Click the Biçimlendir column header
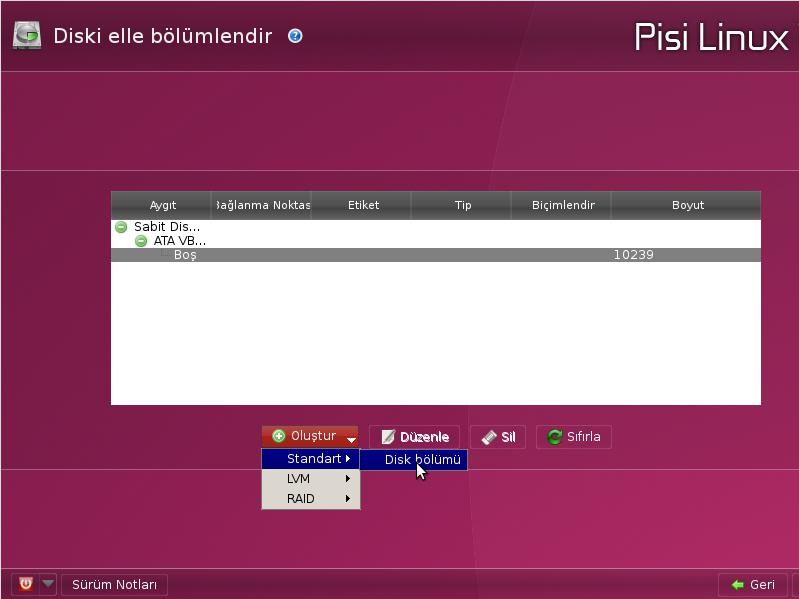This screenshot has height=599, width=799. (x=562, y=205)
